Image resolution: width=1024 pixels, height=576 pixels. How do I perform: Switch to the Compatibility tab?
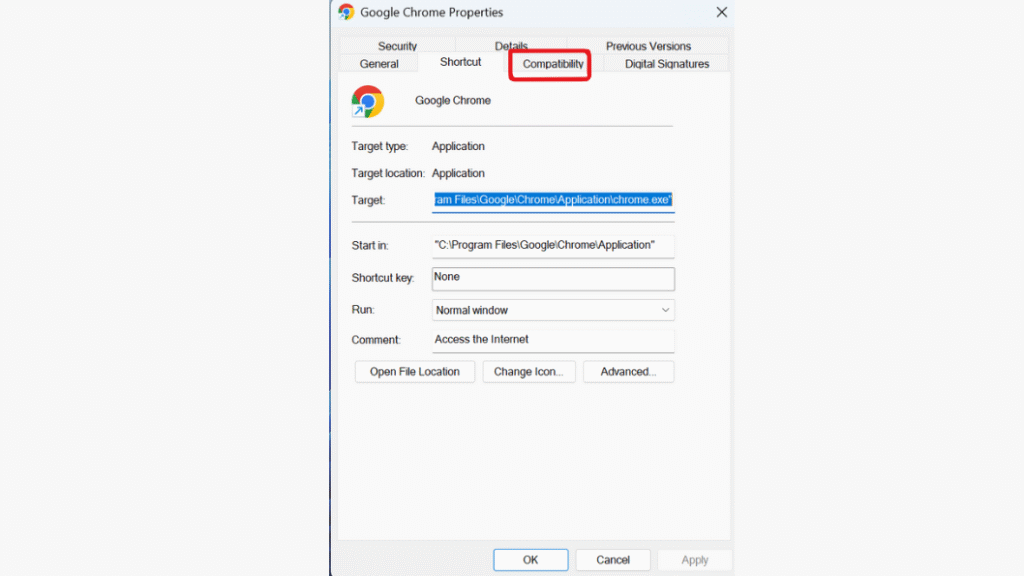coord(552,64)
